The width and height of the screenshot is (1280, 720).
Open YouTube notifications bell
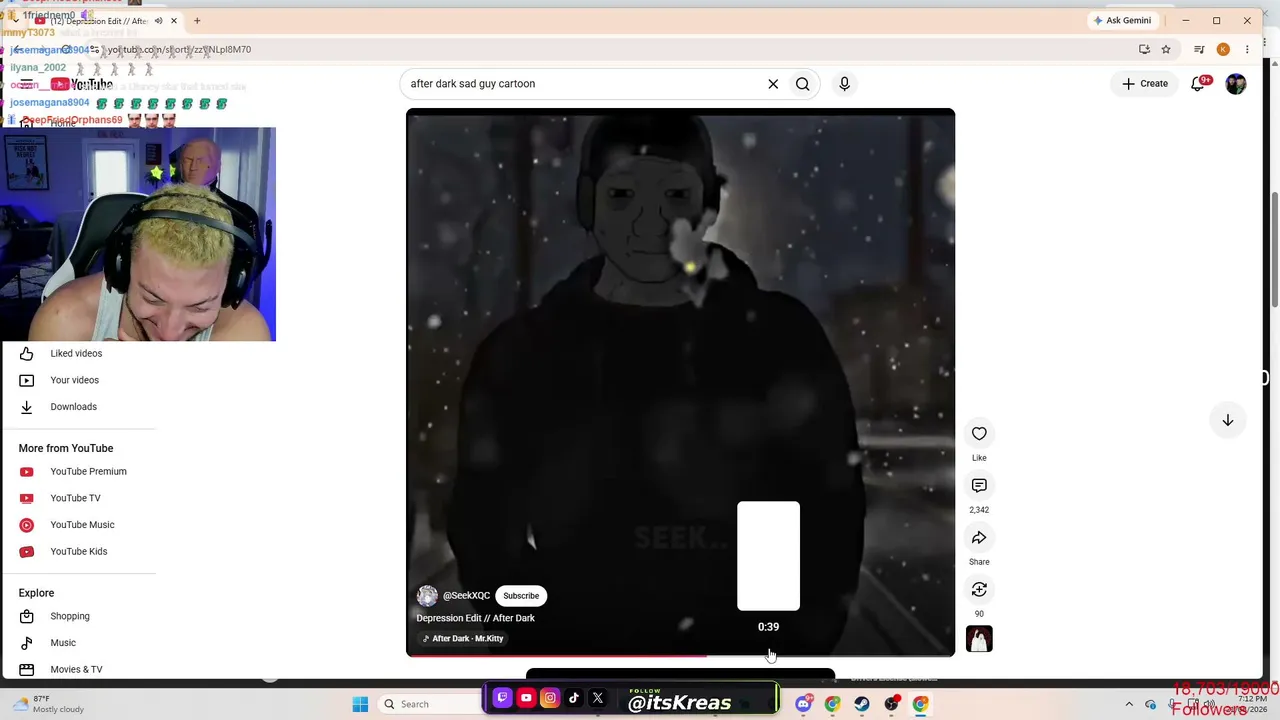pyautogui.click(x=1198, y=84)
